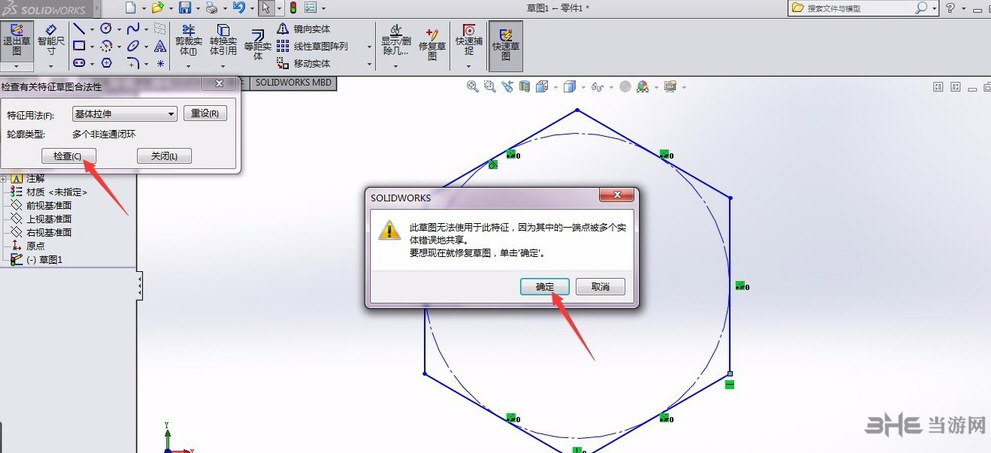Click the View Settings monitor icon
This screenshot has height=453, width=991.
tap(670, 87)
